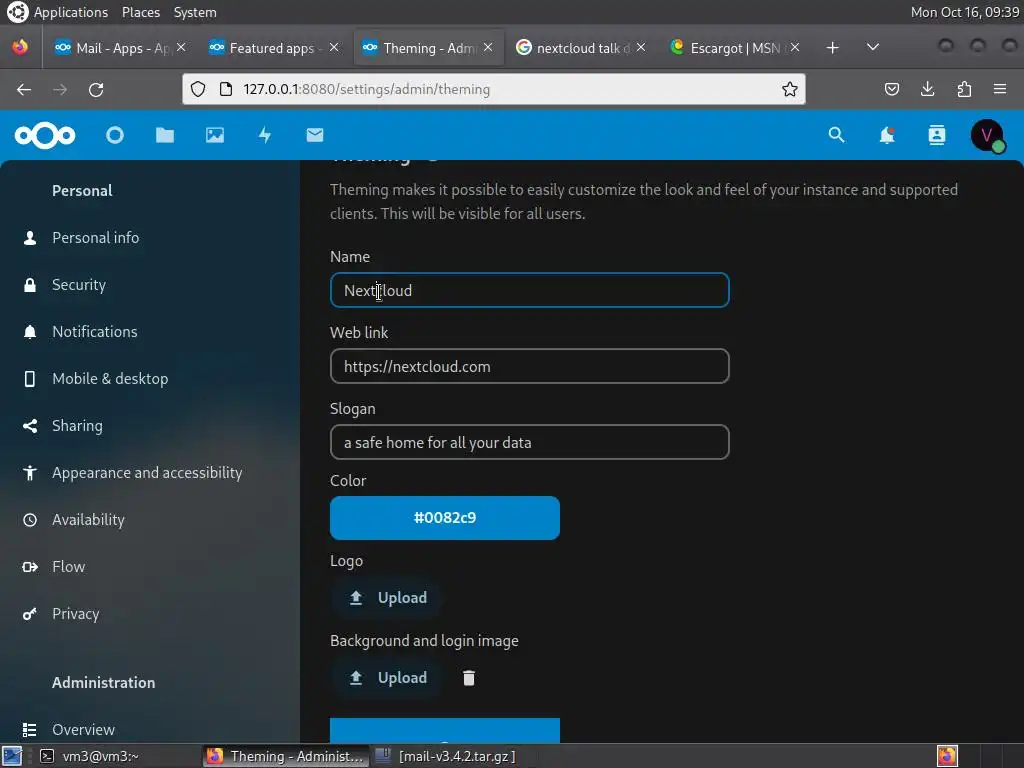The image size is (1024, 768).
Task: Open the System menu
Action: point(195,12)
